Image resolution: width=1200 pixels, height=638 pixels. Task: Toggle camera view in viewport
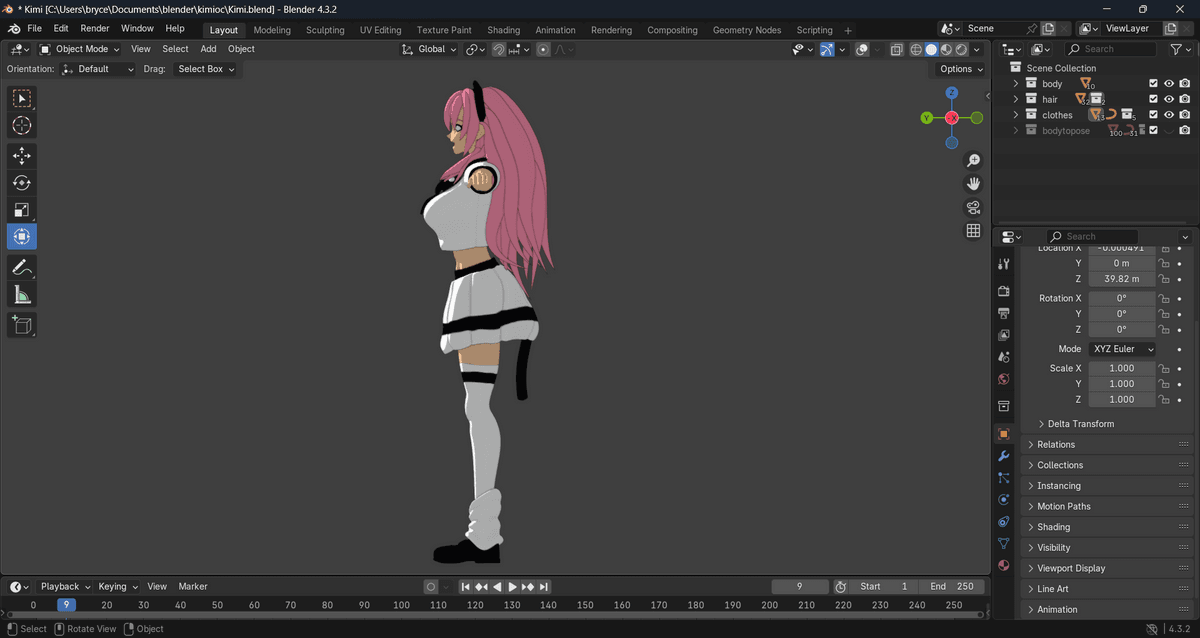click(x=973, y=207)
